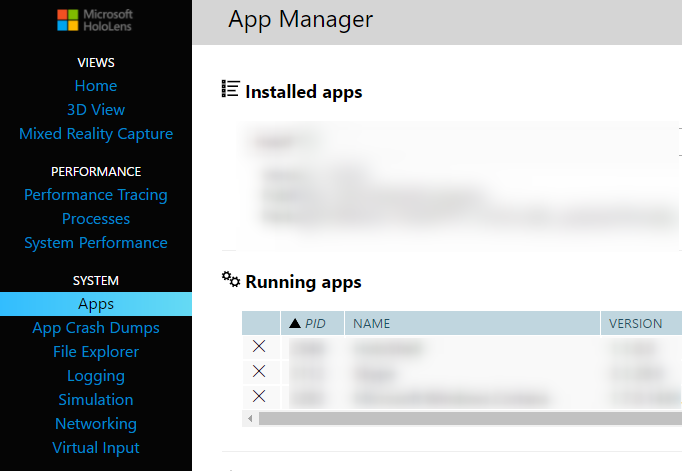Sort running apps by VERSION column
The height and width of the screenshot is (471, 682).
click(635, 323)
